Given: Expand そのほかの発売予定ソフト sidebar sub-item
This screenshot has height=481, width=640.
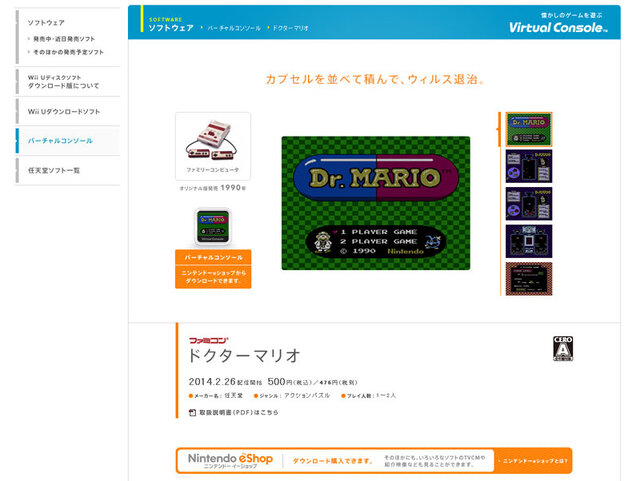Looking at the screenshot, I should pos(68,50).
